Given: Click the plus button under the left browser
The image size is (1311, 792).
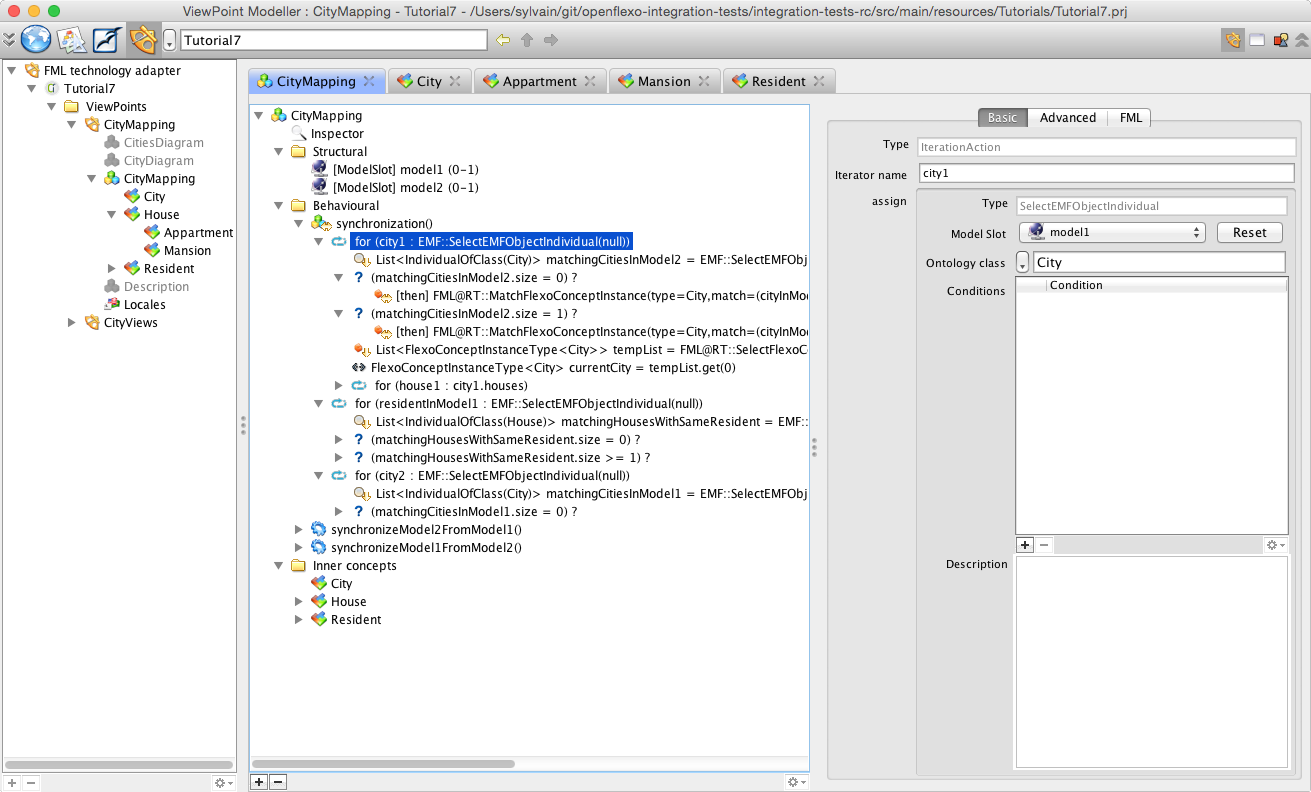Looking at the screenshot, I should tap(12, 783).
